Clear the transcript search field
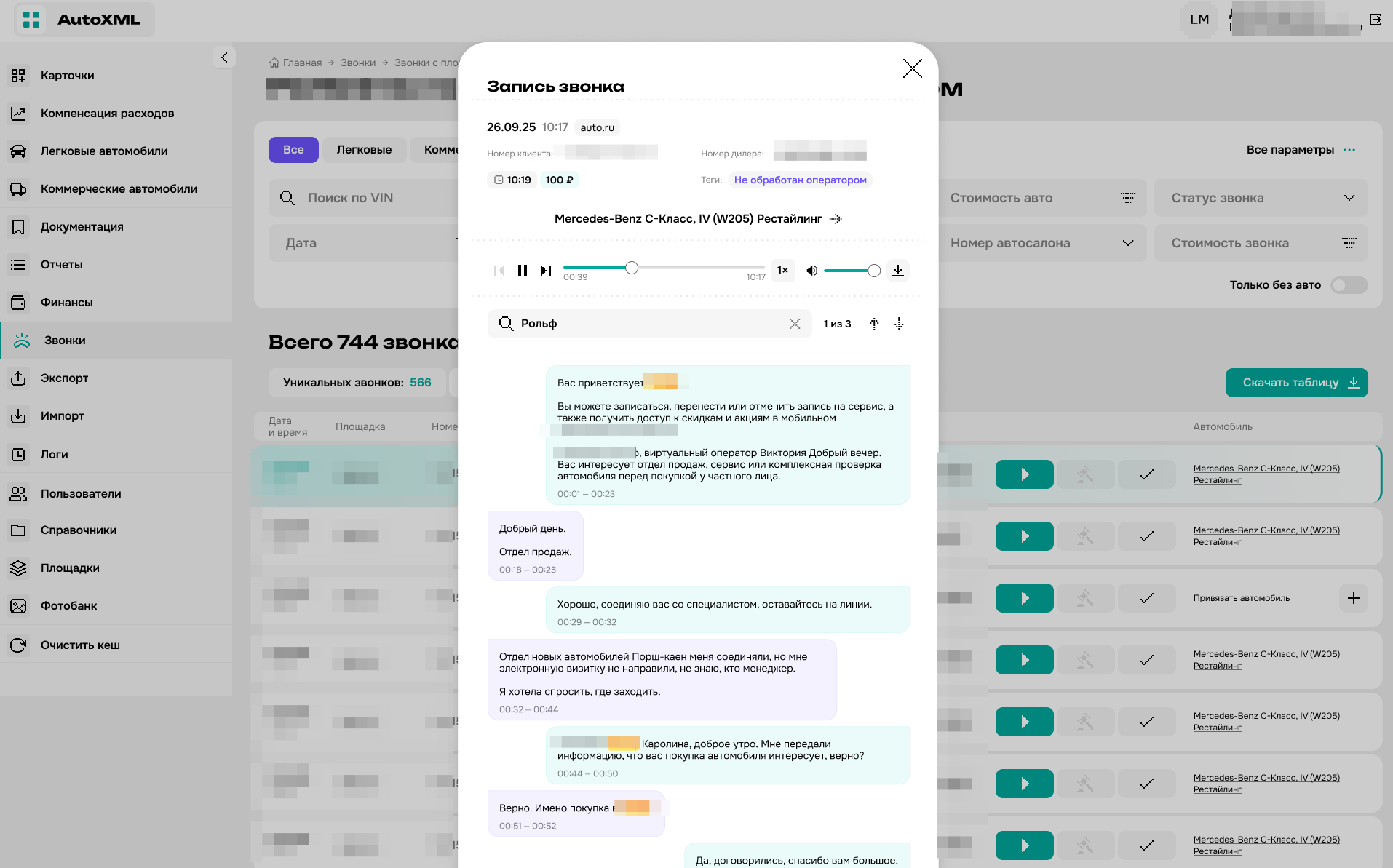Screen dimensions: 1393x868 click(795, 324)
